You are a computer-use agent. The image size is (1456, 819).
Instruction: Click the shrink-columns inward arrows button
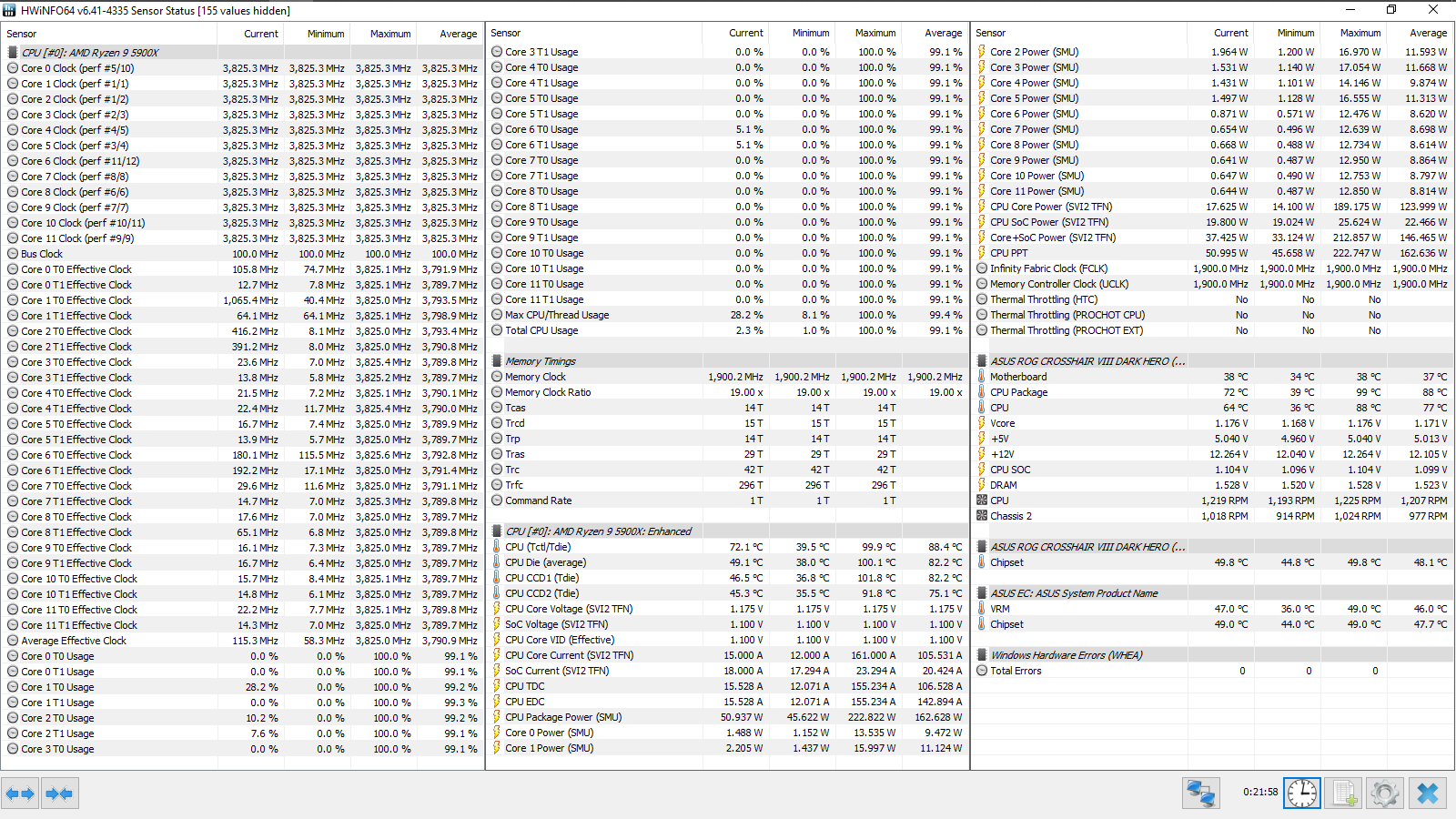click(x=59, y=794)
